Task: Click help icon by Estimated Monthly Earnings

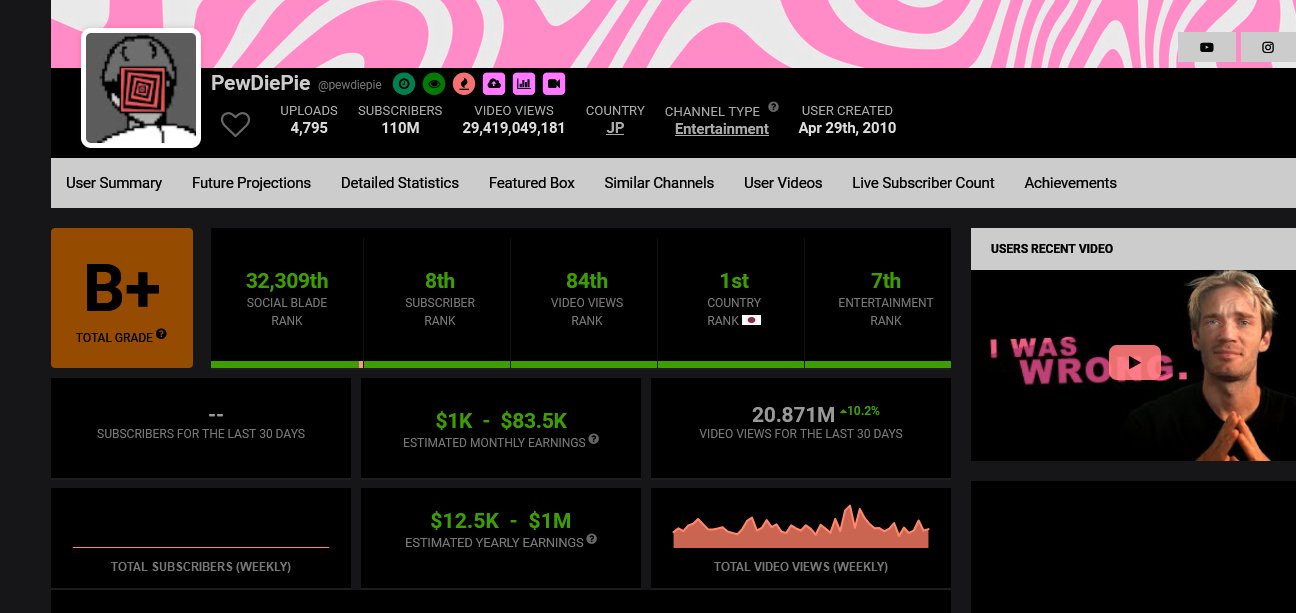Action: pyautogui.click(x=594, y=438)
